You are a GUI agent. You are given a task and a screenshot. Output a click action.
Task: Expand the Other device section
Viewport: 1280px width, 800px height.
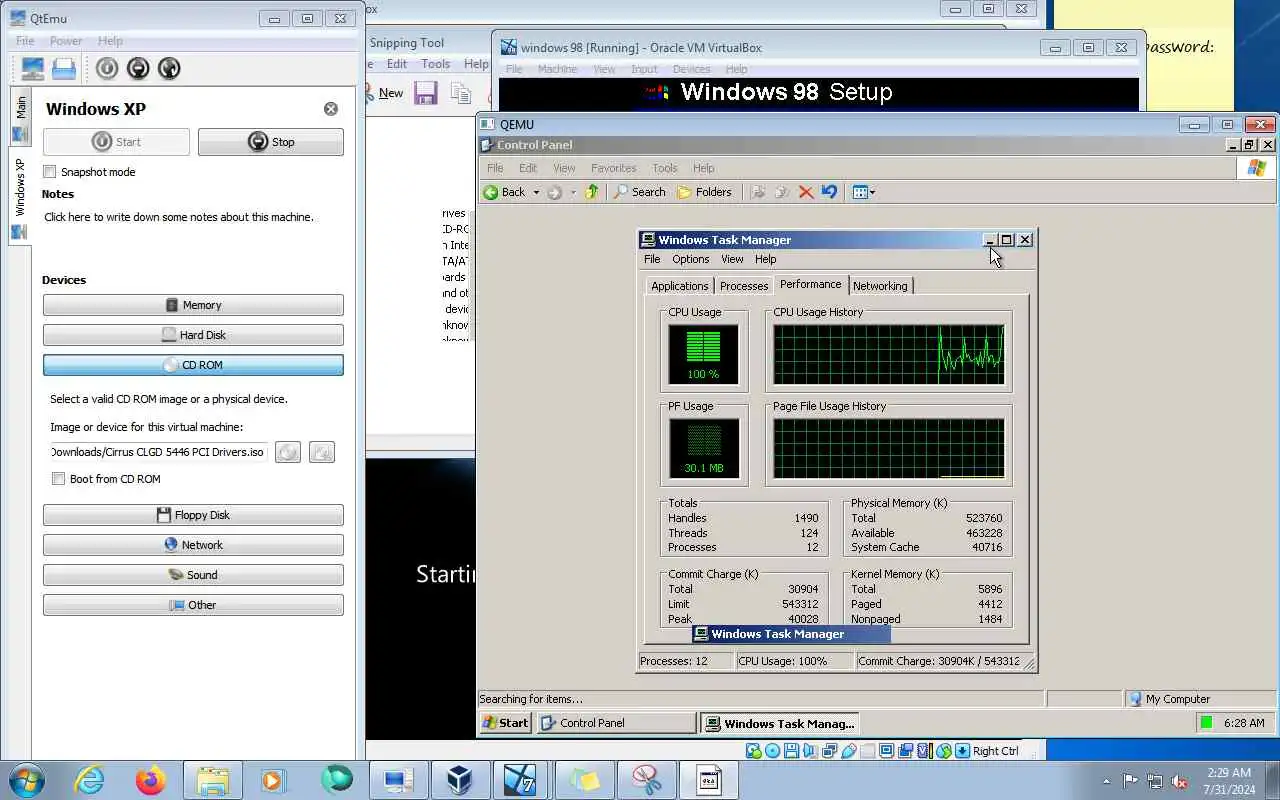(193, 605)
